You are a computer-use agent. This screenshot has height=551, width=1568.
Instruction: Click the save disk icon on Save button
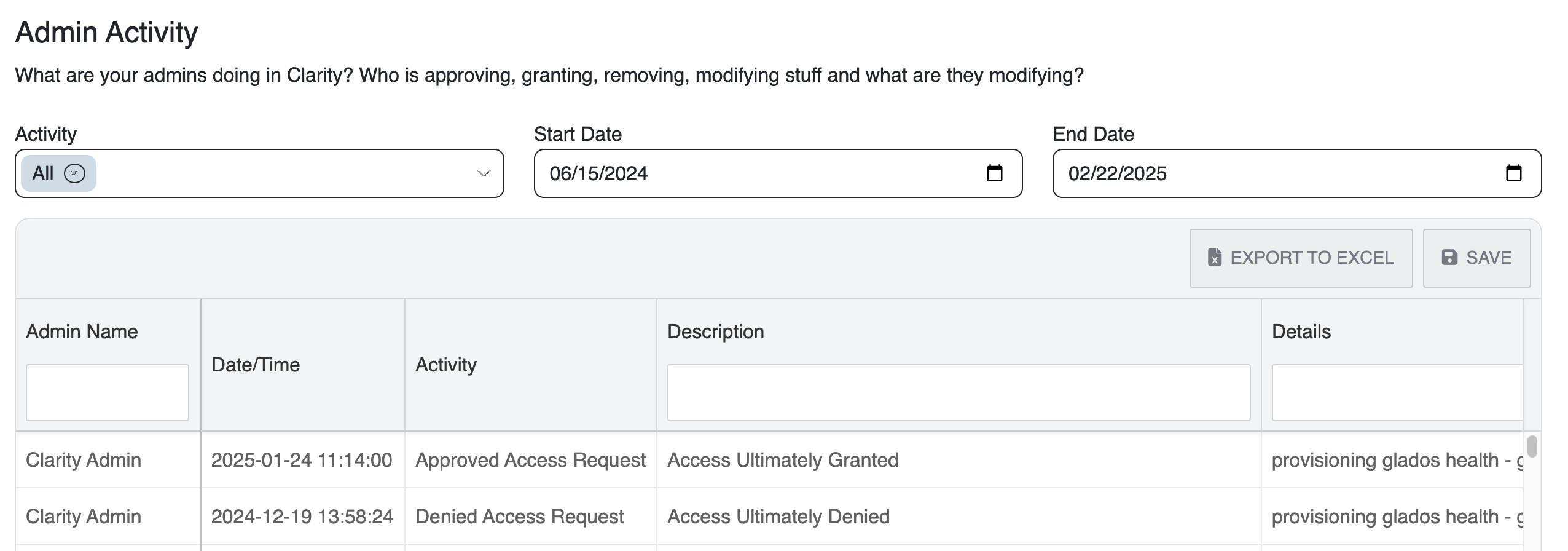coord(1449,258)
